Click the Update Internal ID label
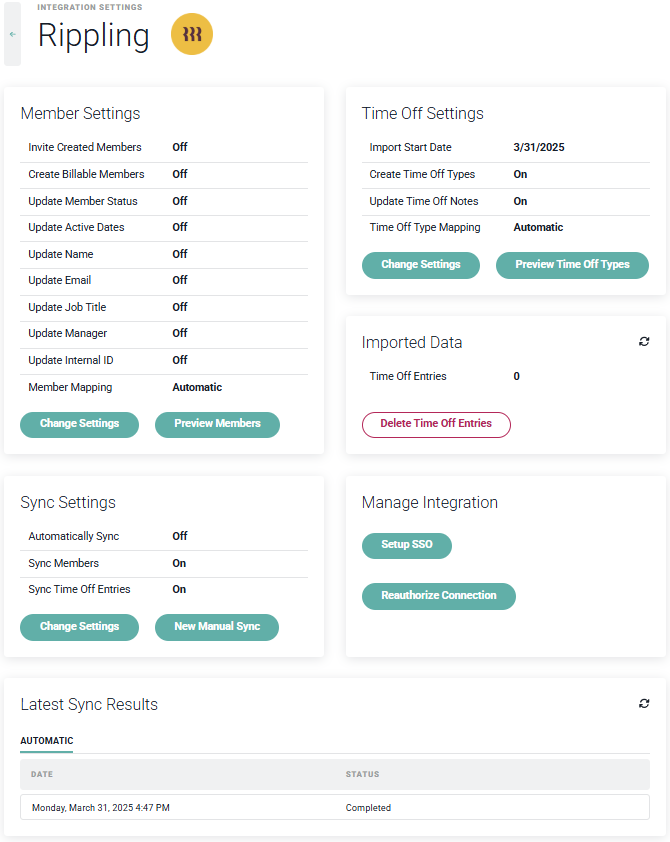The width and height of the screenshot is (670, 842). coord(71,360)
